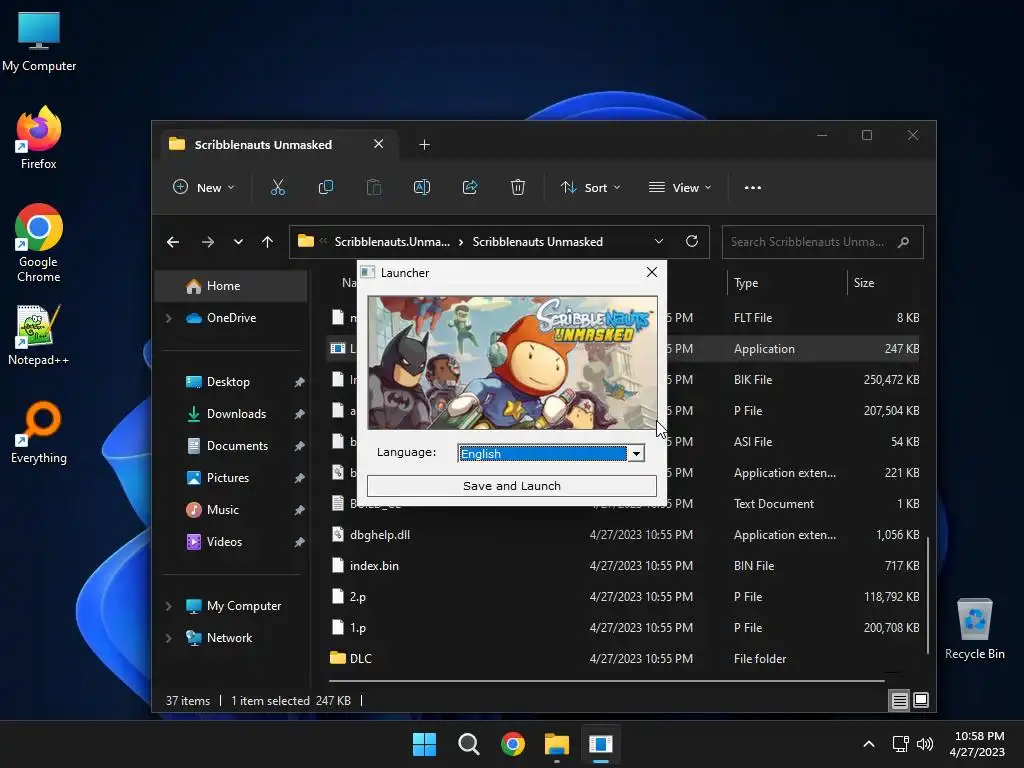1024x768 pixels.
Task: Open the Recycle Bin
Action: tap(974, 628)
